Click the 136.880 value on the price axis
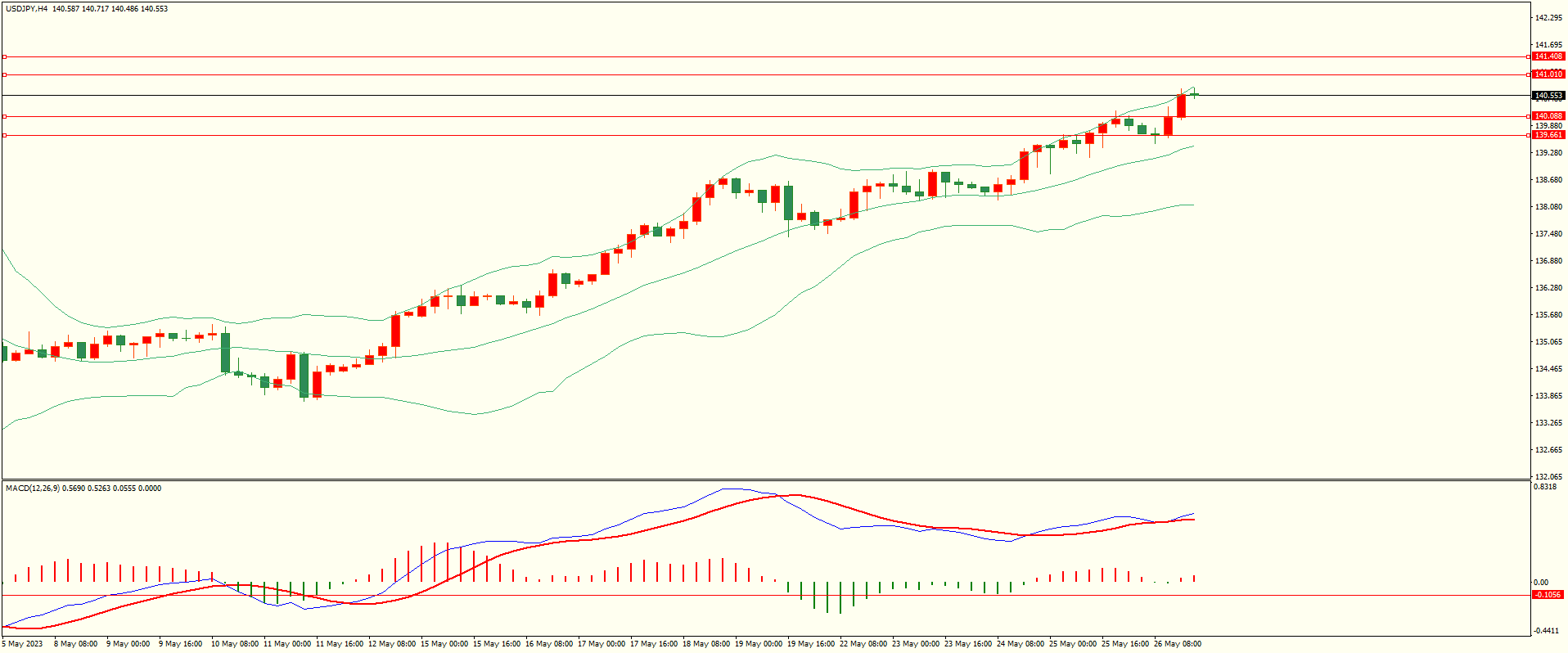 [x=1548, y=261]
